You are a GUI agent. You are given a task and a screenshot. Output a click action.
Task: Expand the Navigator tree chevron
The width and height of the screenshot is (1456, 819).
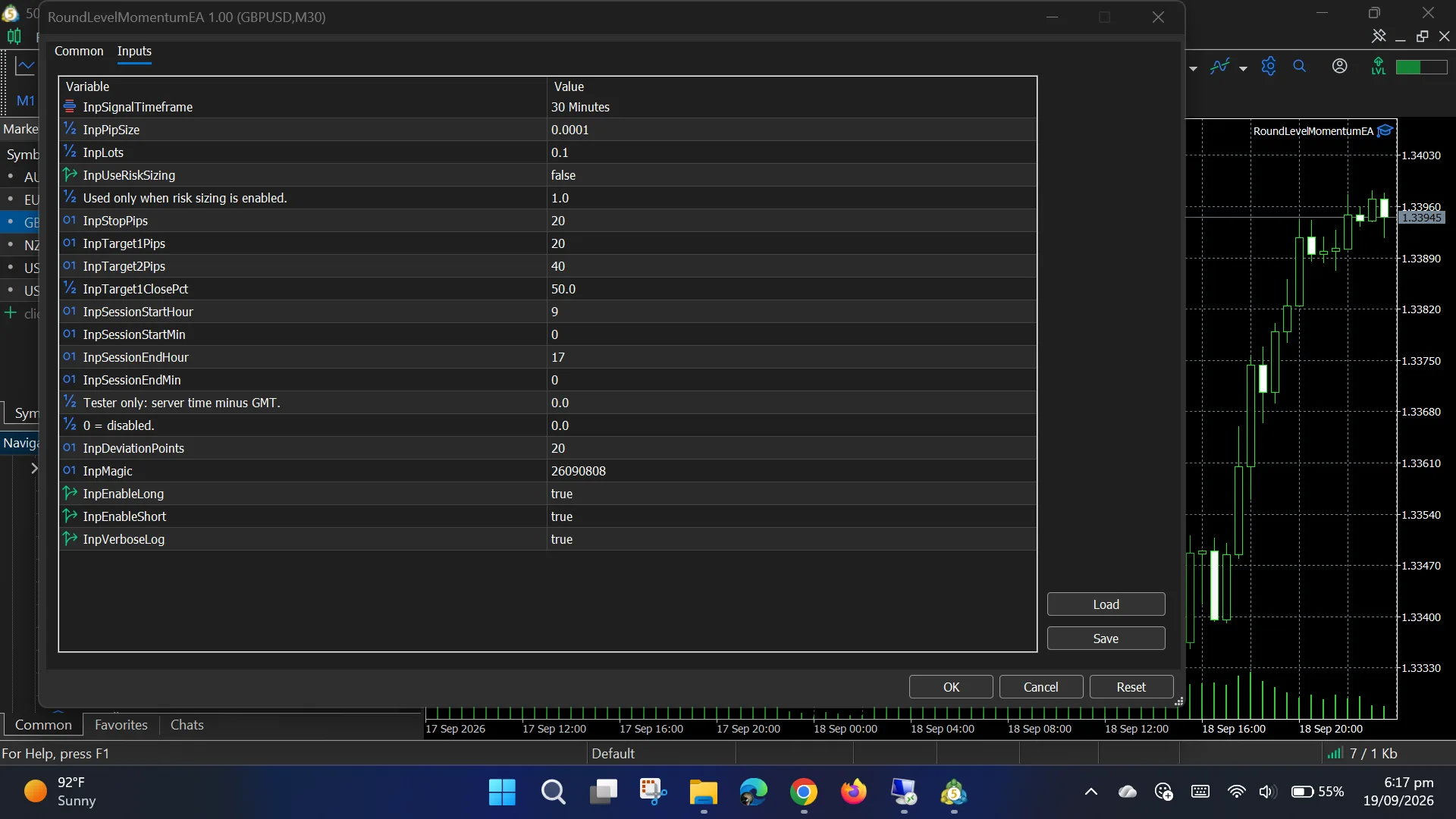[34, 469]
